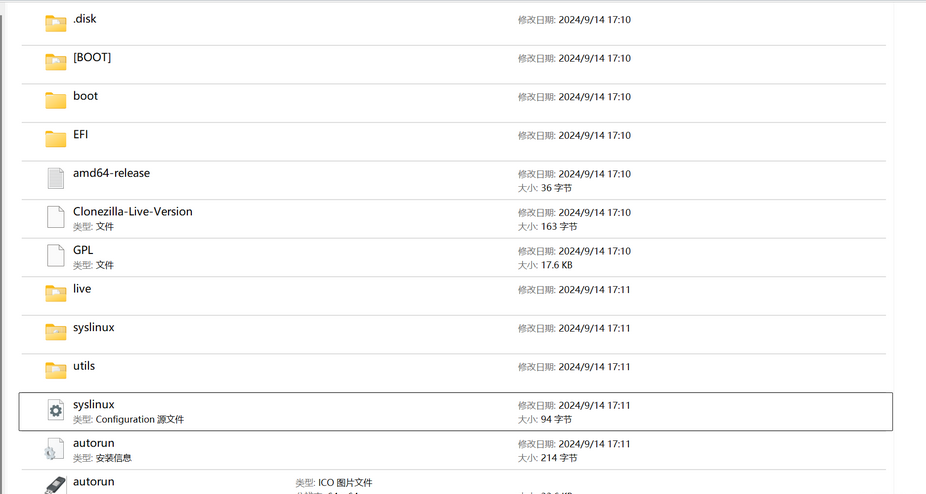The image size is (926, 494).
Task: Select the amd64-release file name
Action: 112,173
